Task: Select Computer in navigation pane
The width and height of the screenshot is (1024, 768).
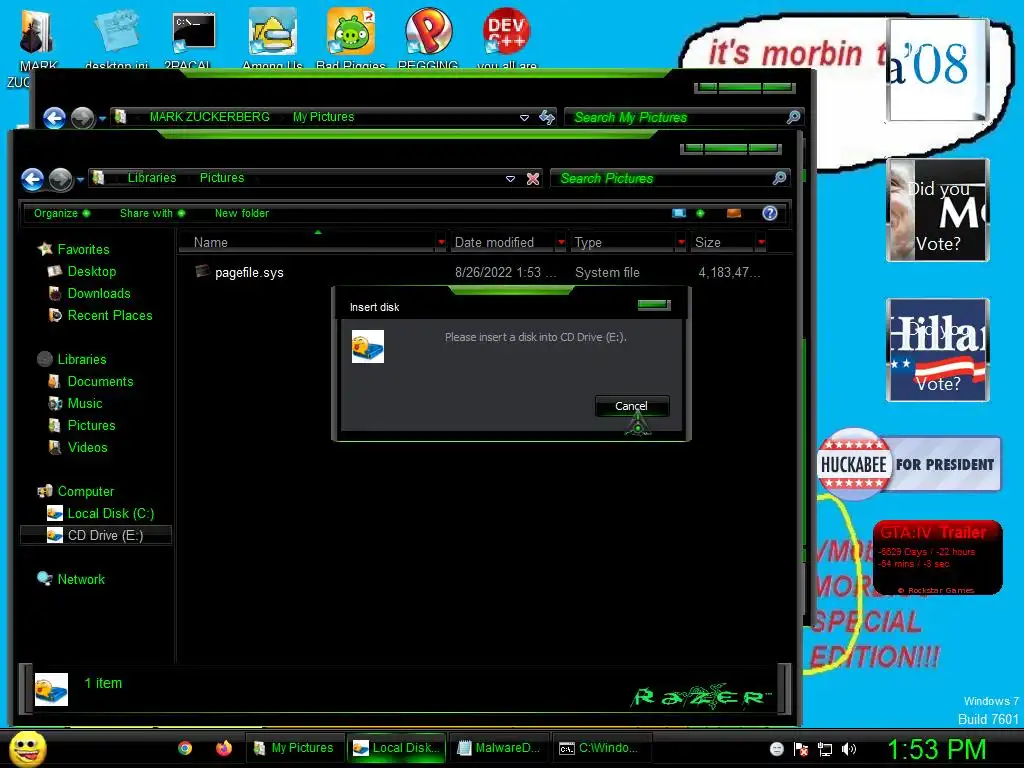Action: [86, 492]
